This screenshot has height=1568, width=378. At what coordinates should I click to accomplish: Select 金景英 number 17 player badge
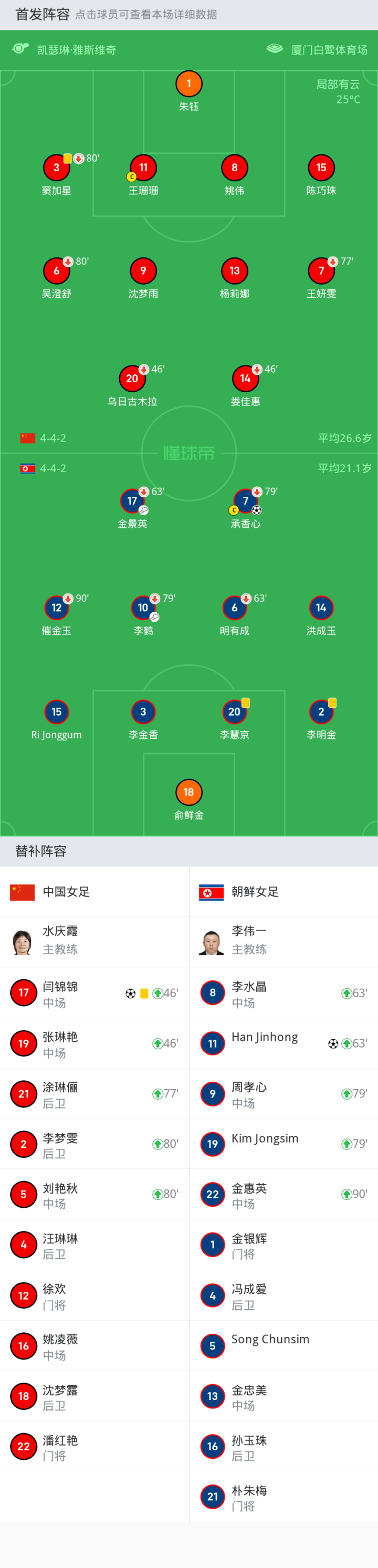pyautogui.click(x=132, y=501)
